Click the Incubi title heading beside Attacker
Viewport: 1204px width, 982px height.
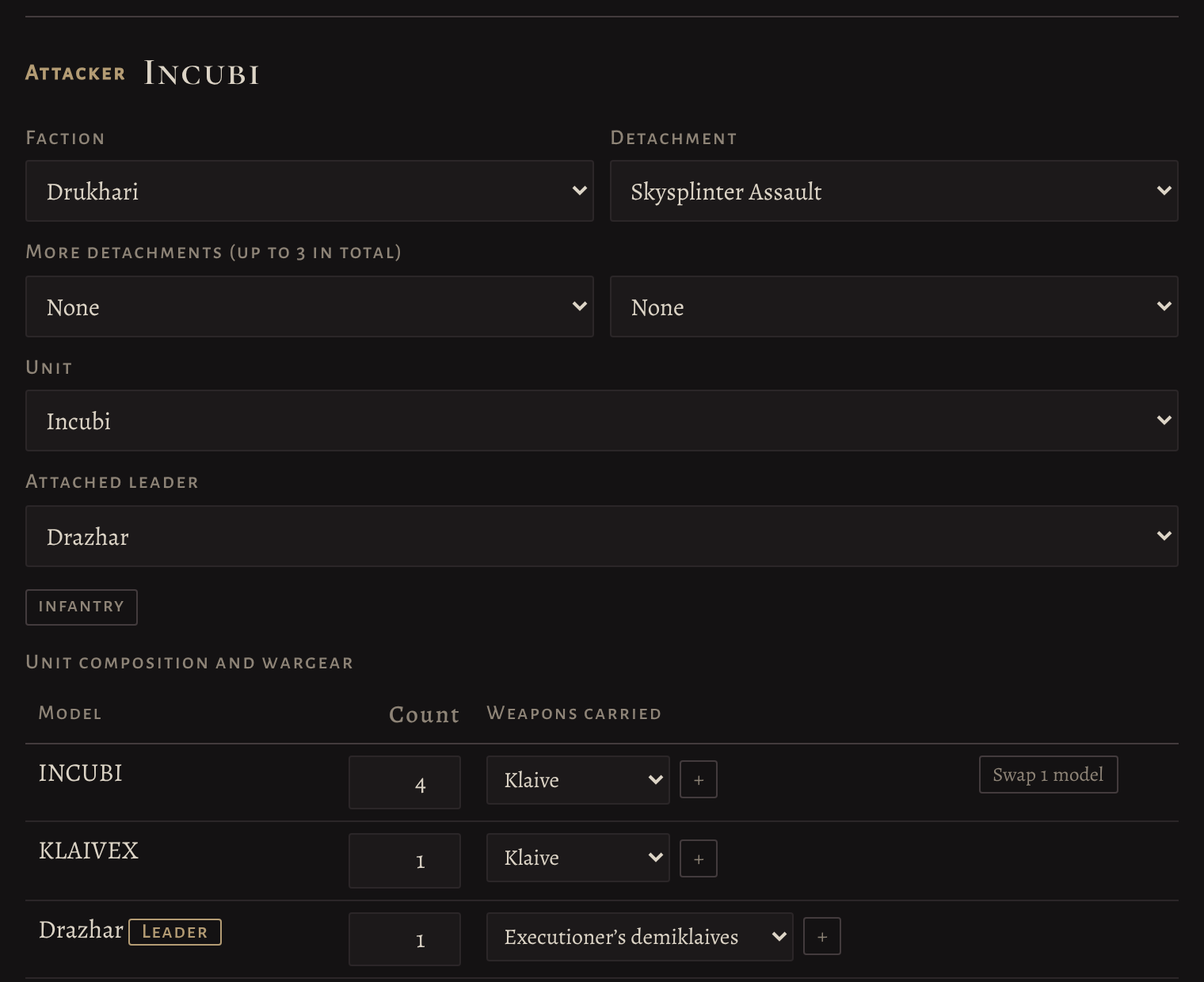[x=202, y=74]
